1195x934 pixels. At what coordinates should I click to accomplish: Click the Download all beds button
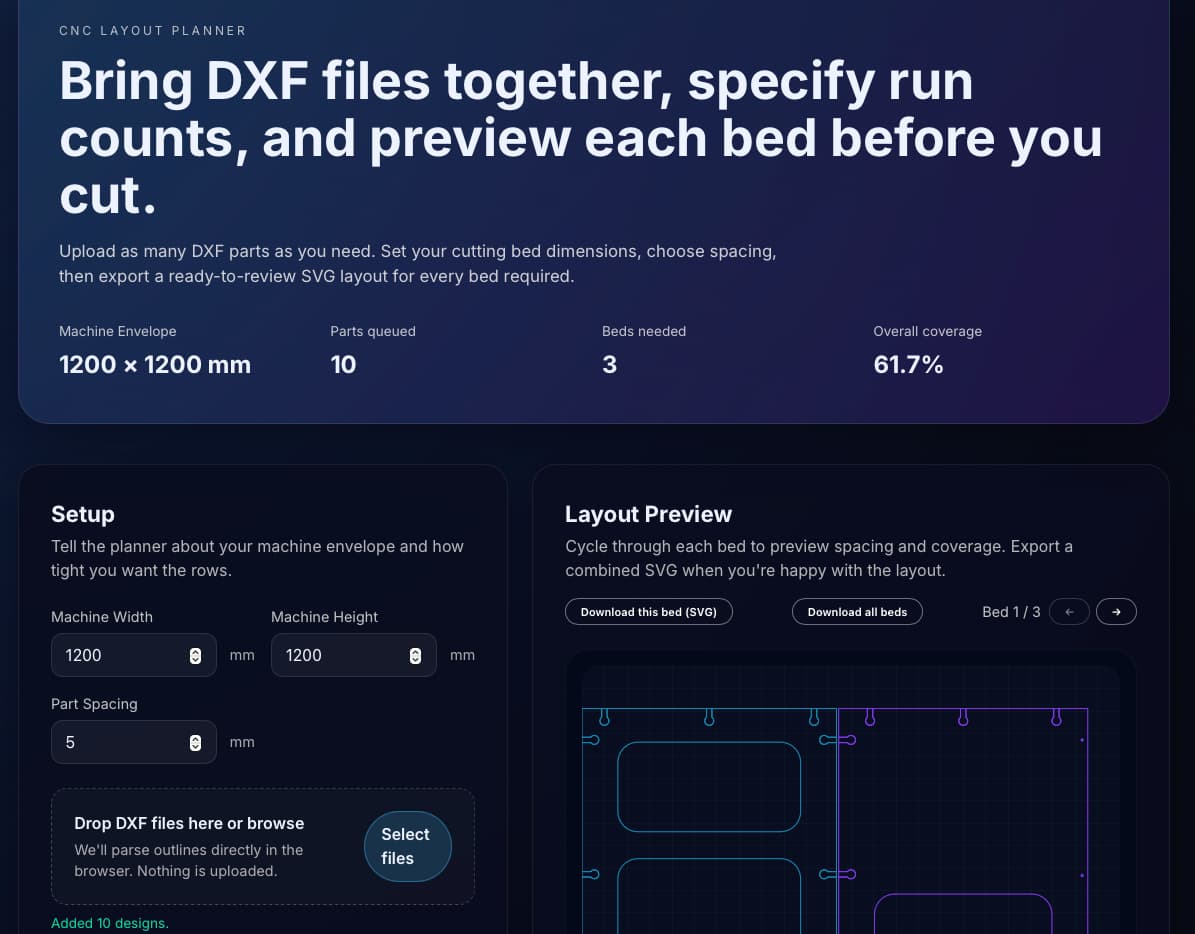[x=857, y=612]
